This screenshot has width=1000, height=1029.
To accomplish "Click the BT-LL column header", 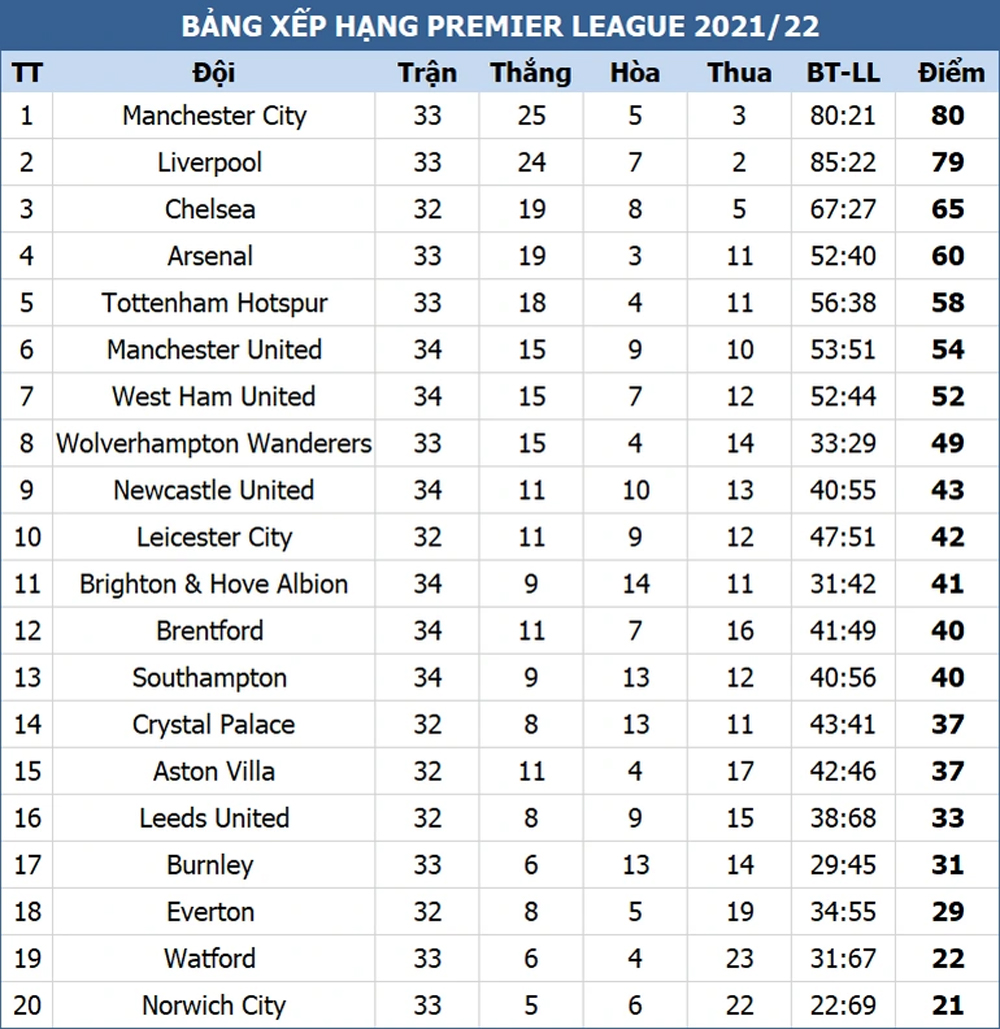I will 843,72.
